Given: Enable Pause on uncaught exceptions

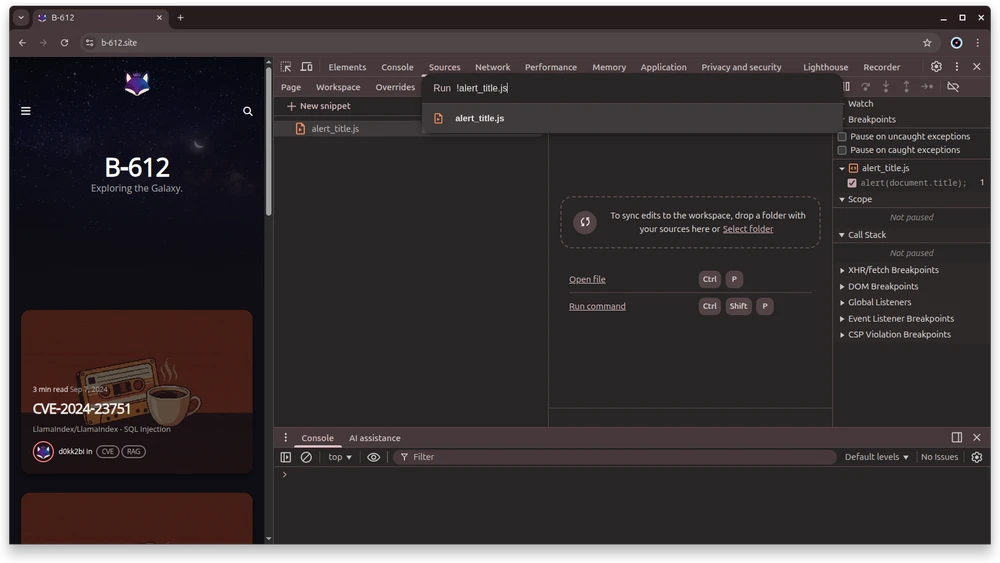Looking at the screenshot, I should point(842,137).
